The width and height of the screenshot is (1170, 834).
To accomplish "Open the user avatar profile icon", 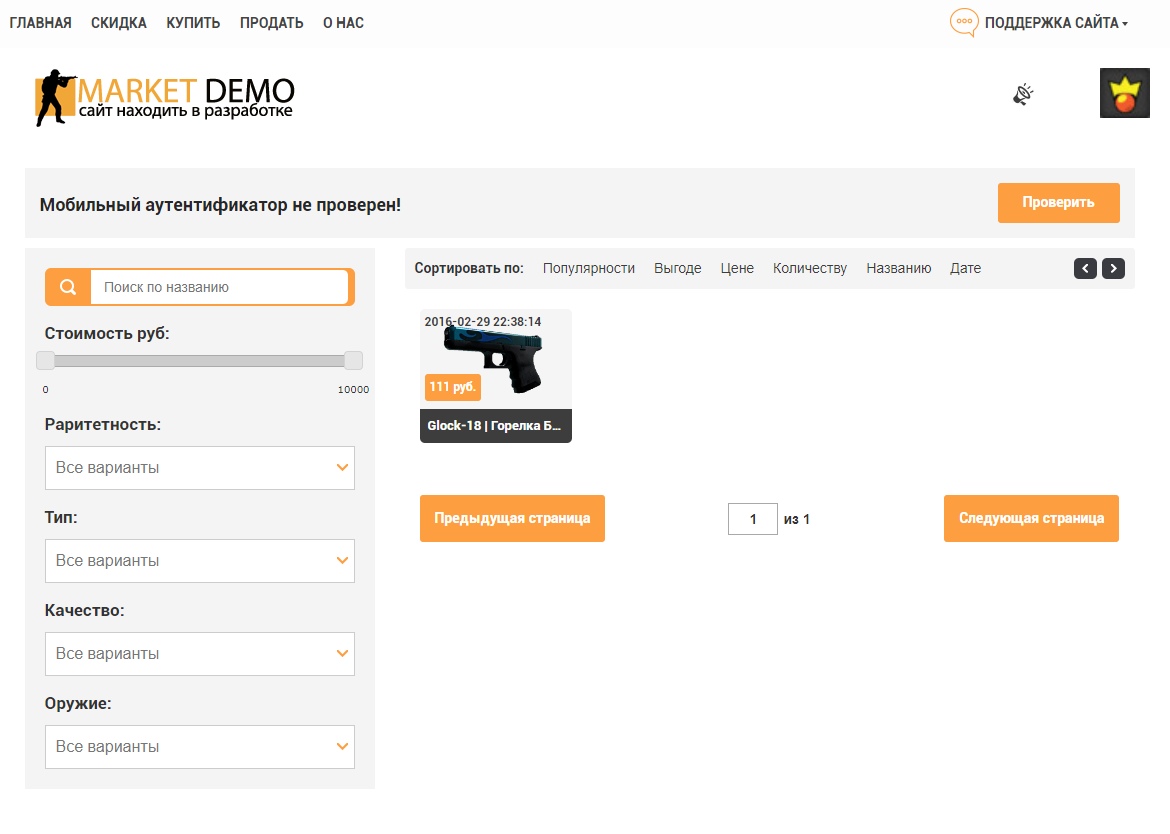I will (x=1124, y=93).
